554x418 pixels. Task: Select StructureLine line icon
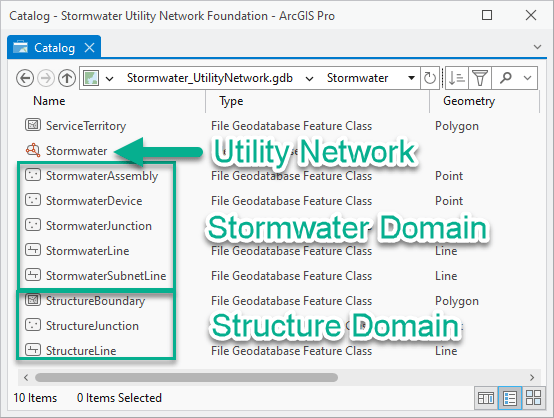point(33,350)
